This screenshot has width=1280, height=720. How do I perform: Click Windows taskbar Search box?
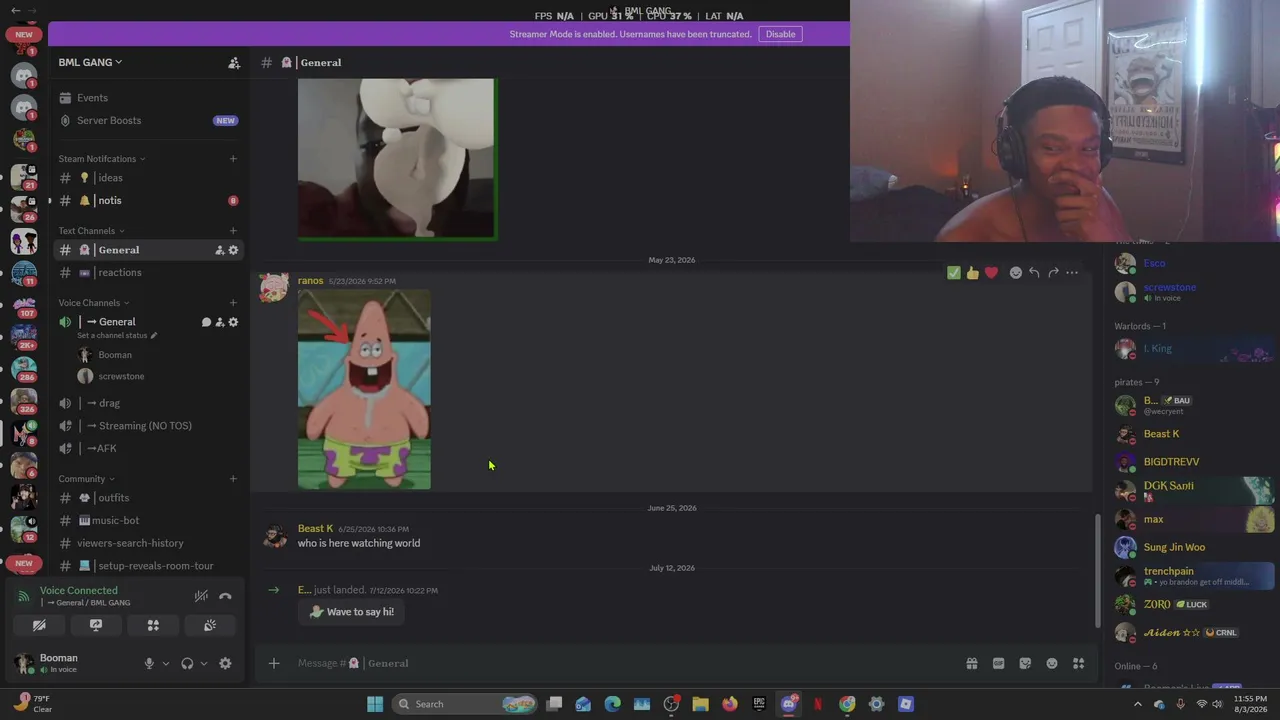coord(466,704)
